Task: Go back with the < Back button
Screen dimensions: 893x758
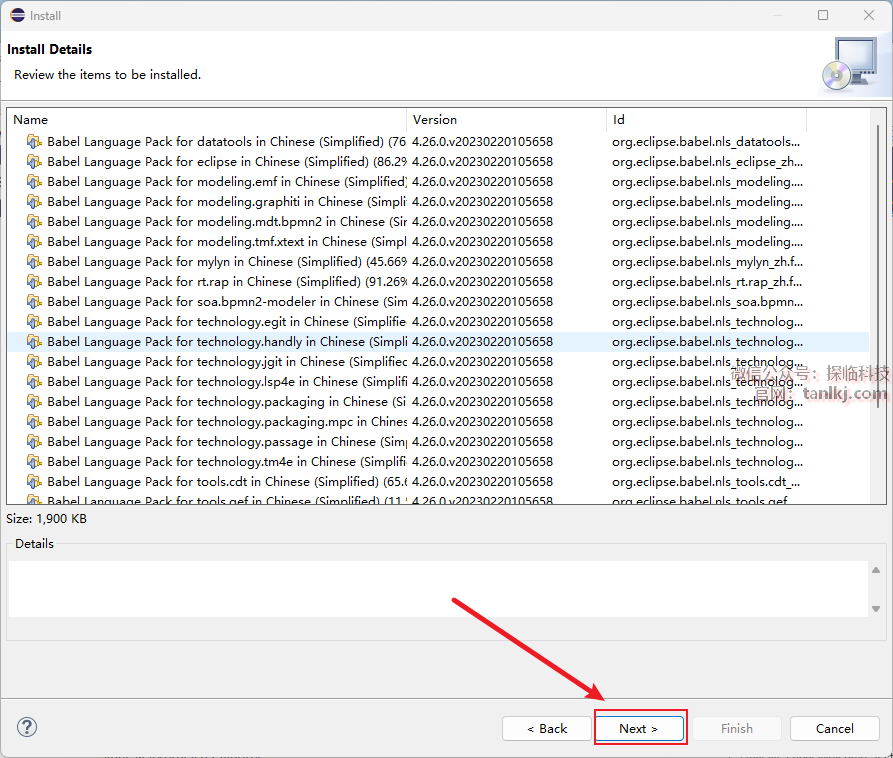Action: click(547, 729)
